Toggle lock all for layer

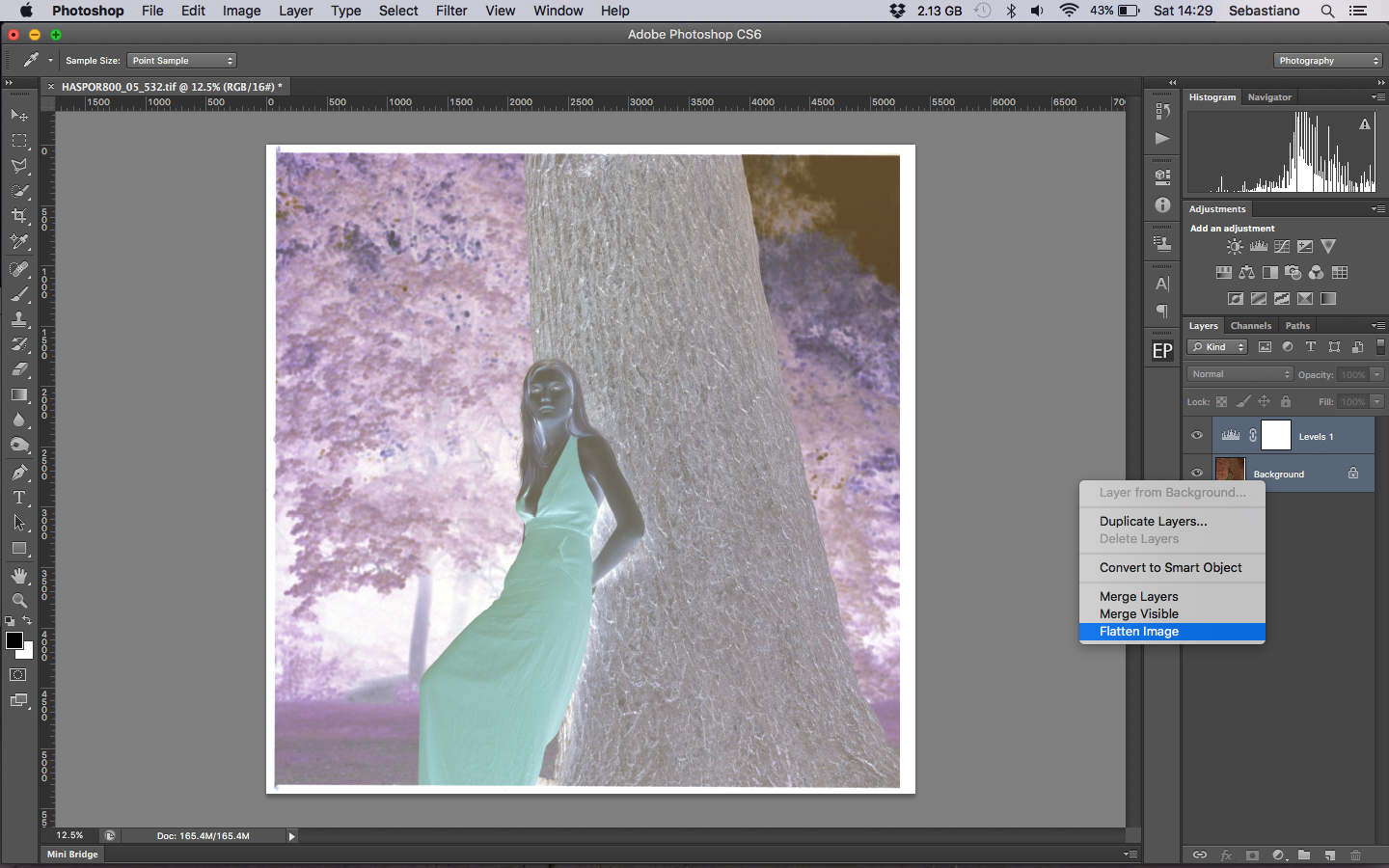[x=1286, y=402]
